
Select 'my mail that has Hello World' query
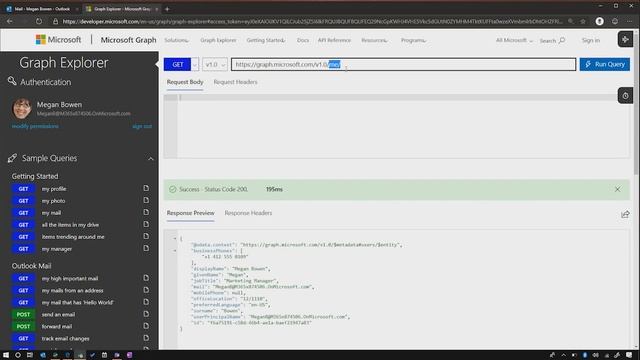pos(78,302)
